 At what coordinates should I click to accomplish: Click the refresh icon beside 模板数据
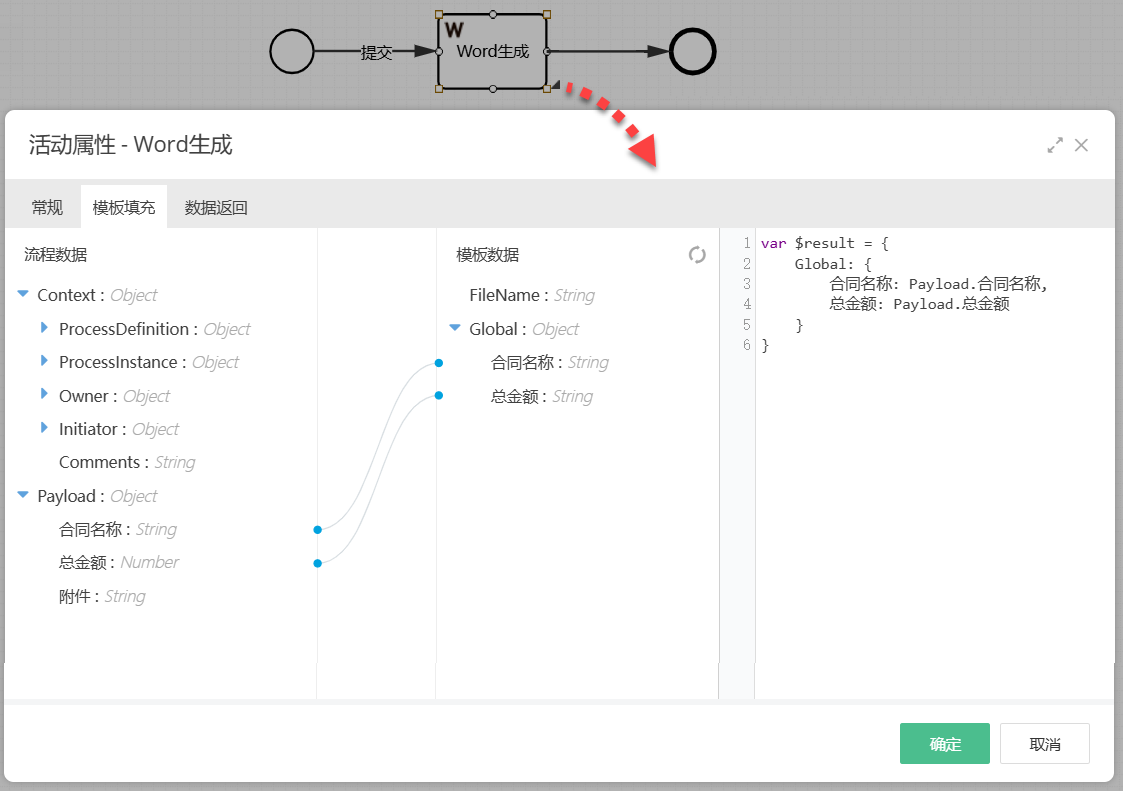coord(697,255)
